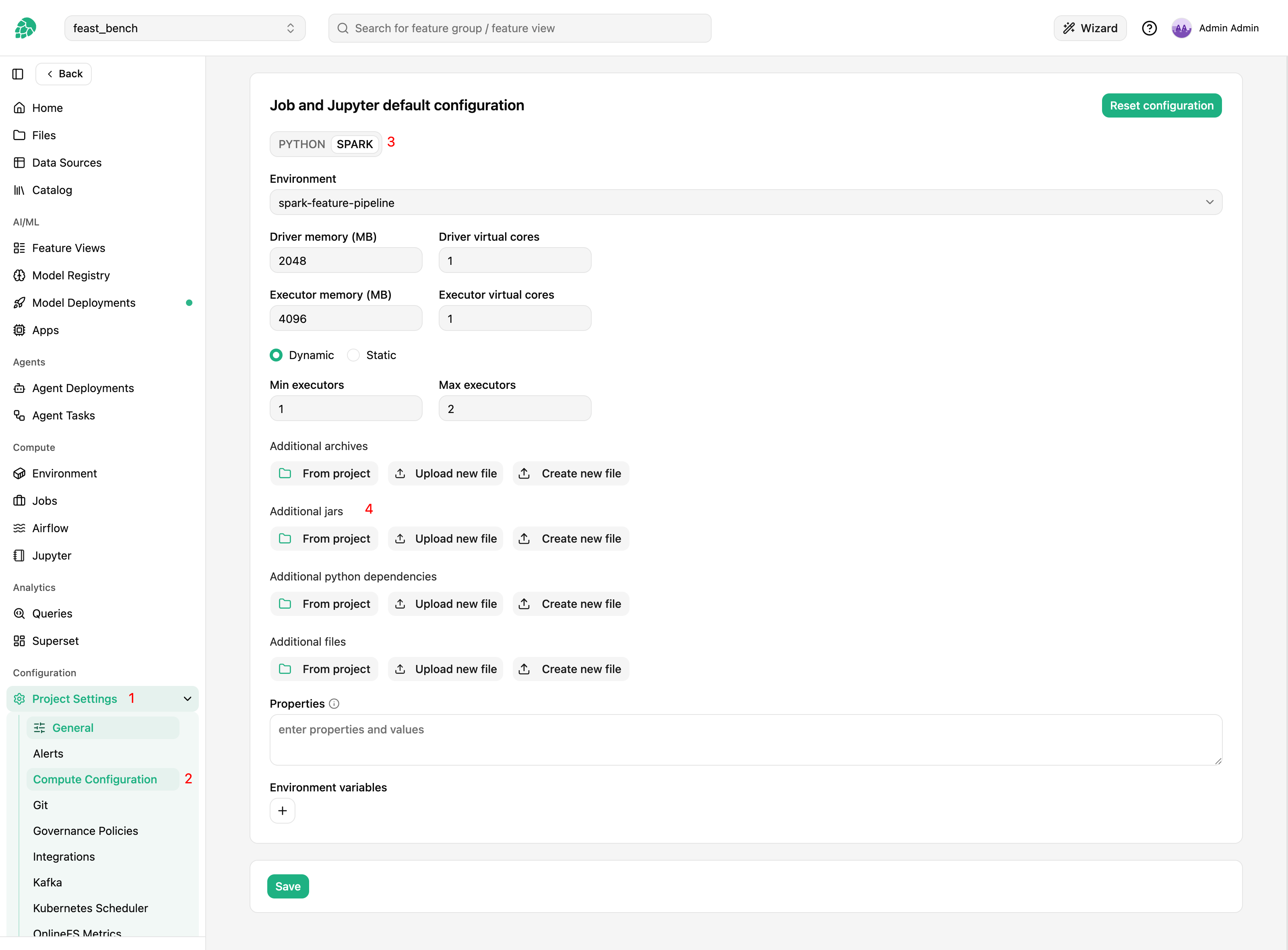Open the feast_bench project selector

pos(185,28)
